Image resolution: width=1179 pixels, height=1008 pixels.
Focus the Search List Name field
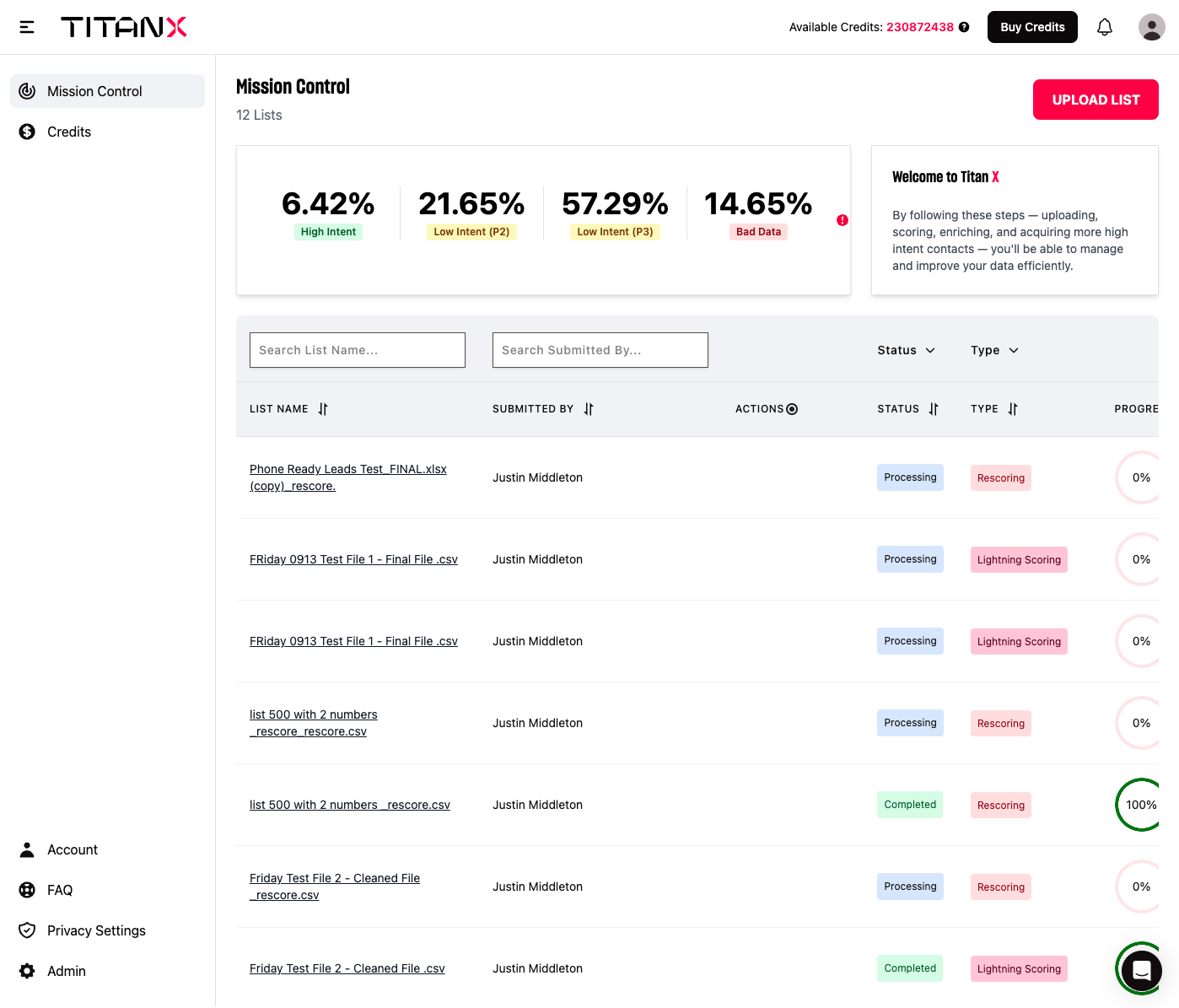click(x=358, y=350)
